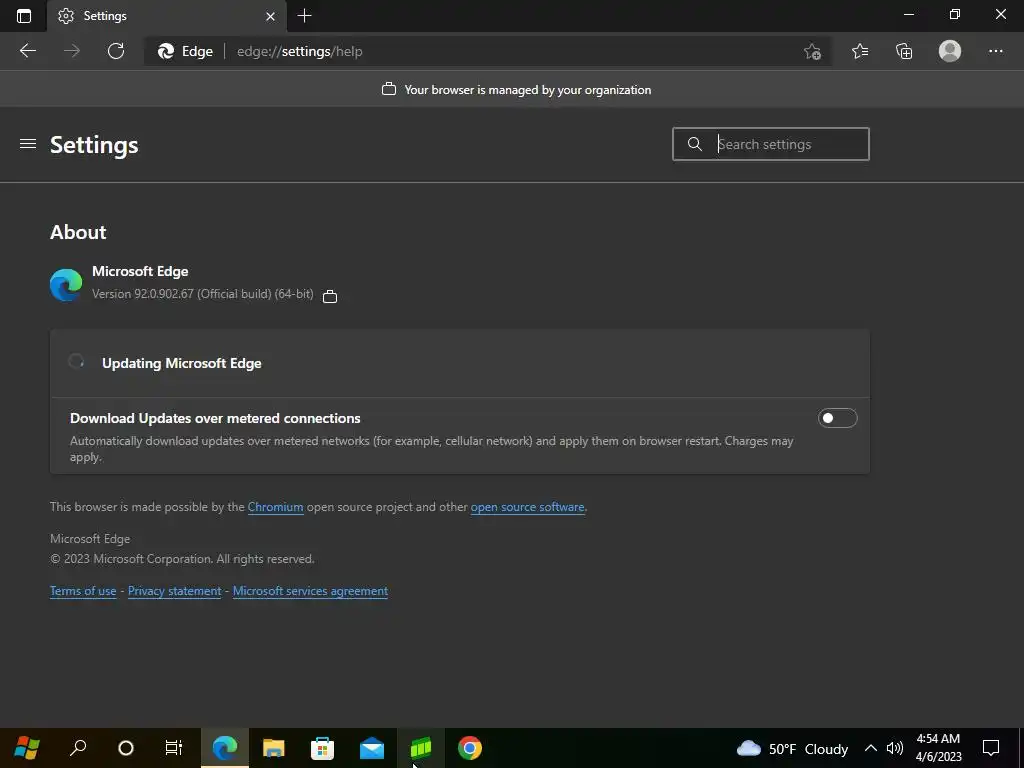Image resolution: width=1024 pixels, height=768 pixels.
Task: Open a new tab with plus button
Action: pyautogui.click(x=304, y=16)
